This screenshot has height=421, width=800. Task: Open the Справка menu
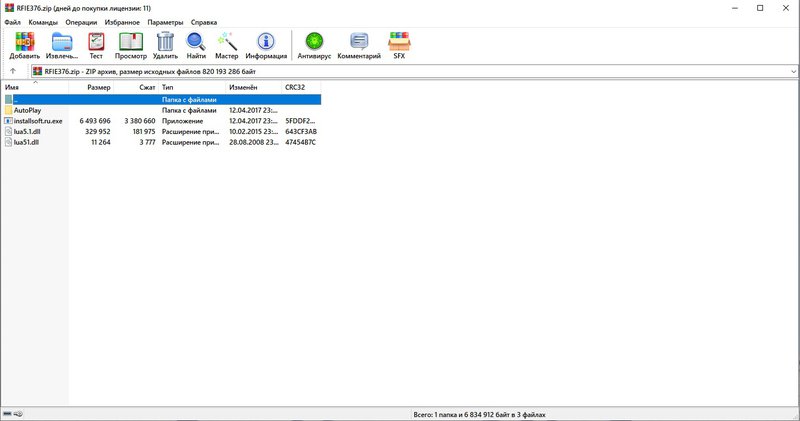[204, 22]
